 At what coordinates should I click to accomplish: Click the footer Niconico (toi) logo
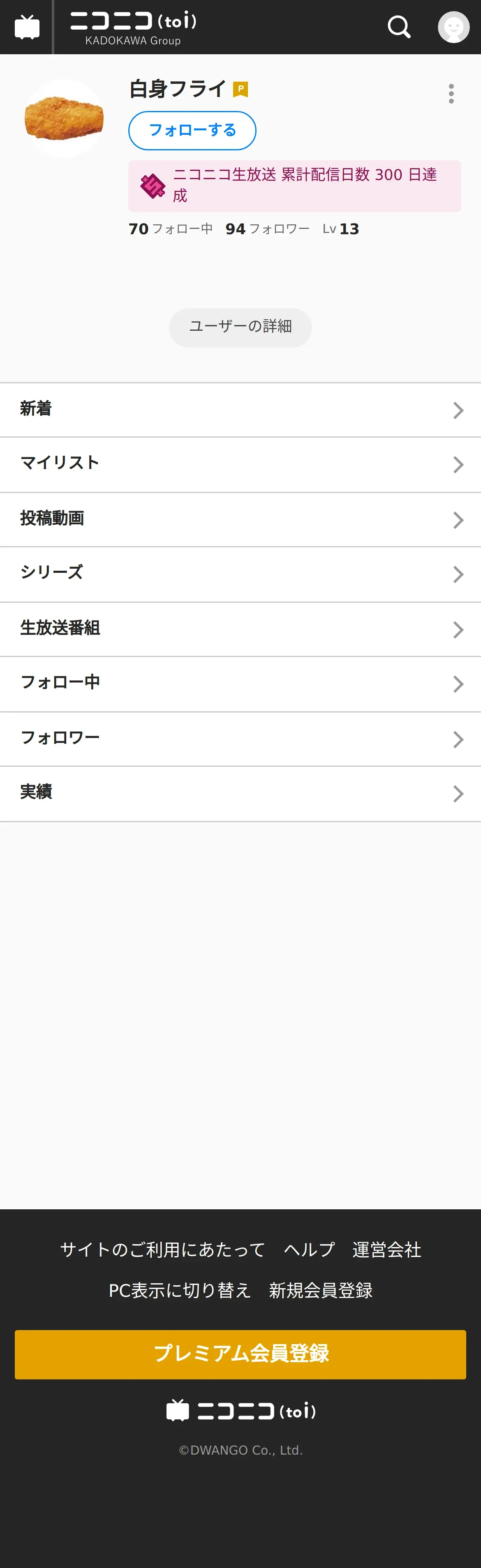[x=241, y=1410]
